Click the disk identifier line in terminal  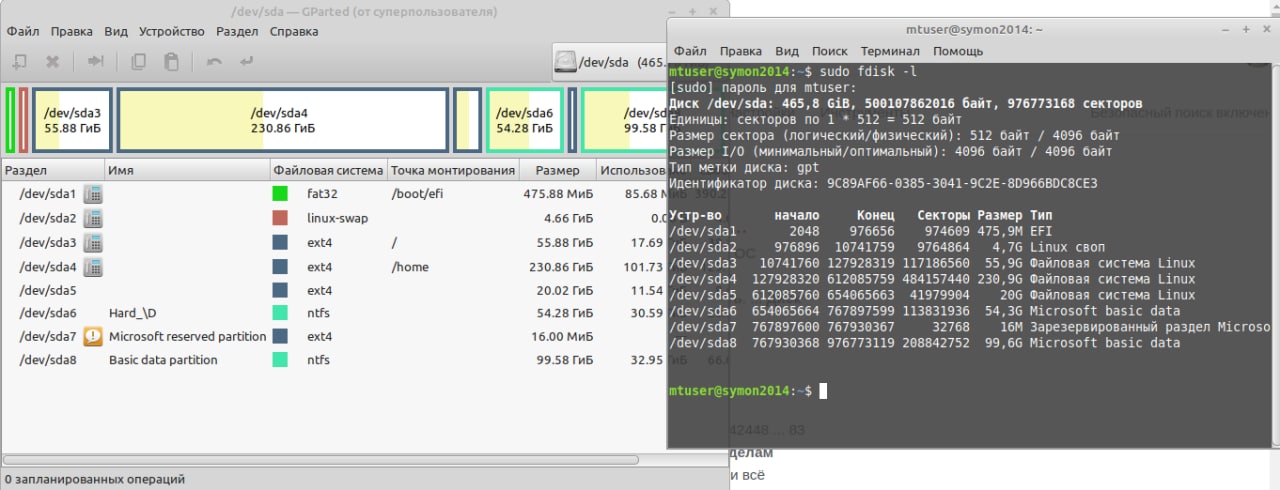coord(883,183)
